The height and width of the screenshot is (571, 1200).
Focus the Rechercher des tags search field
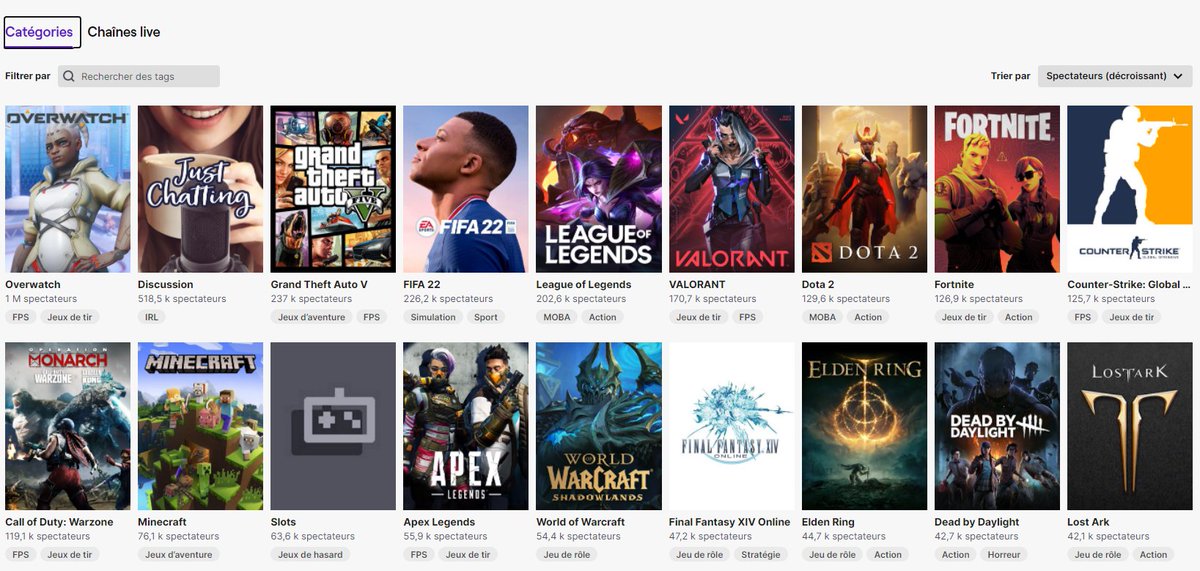pyautogui.click(x=139, y=76)
